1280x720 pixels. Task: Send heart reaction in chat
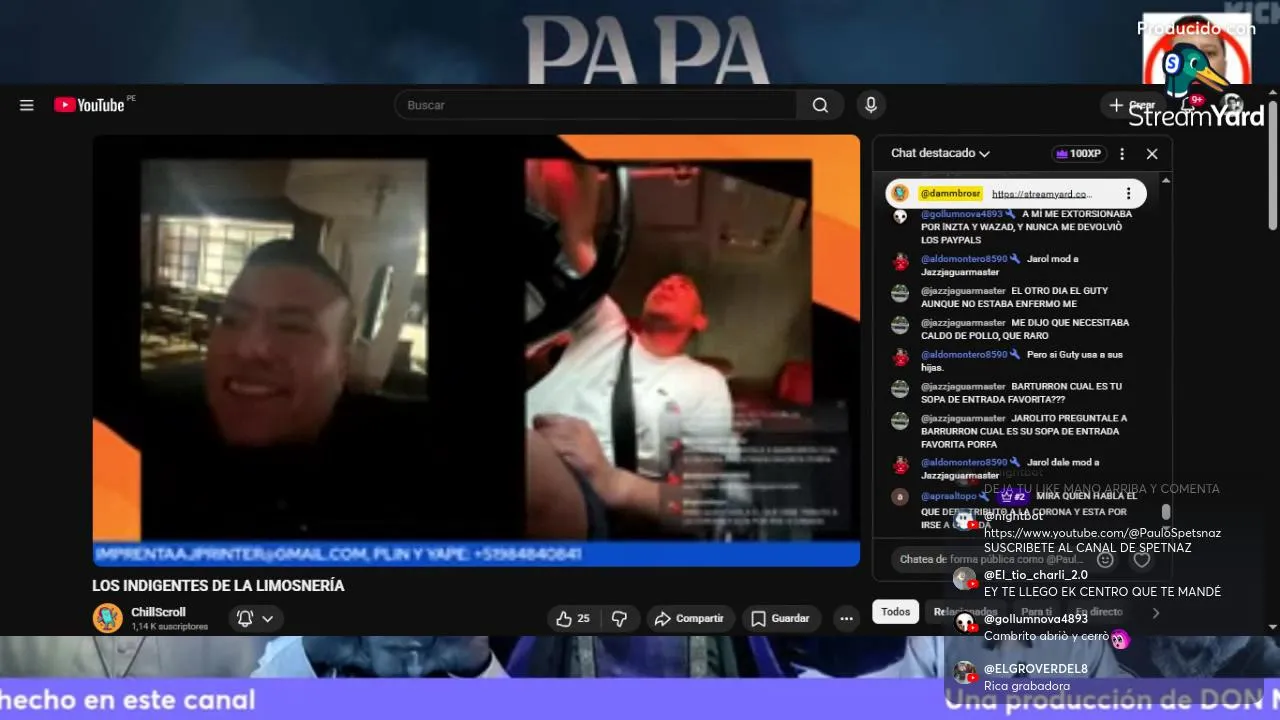point(1141,560)
